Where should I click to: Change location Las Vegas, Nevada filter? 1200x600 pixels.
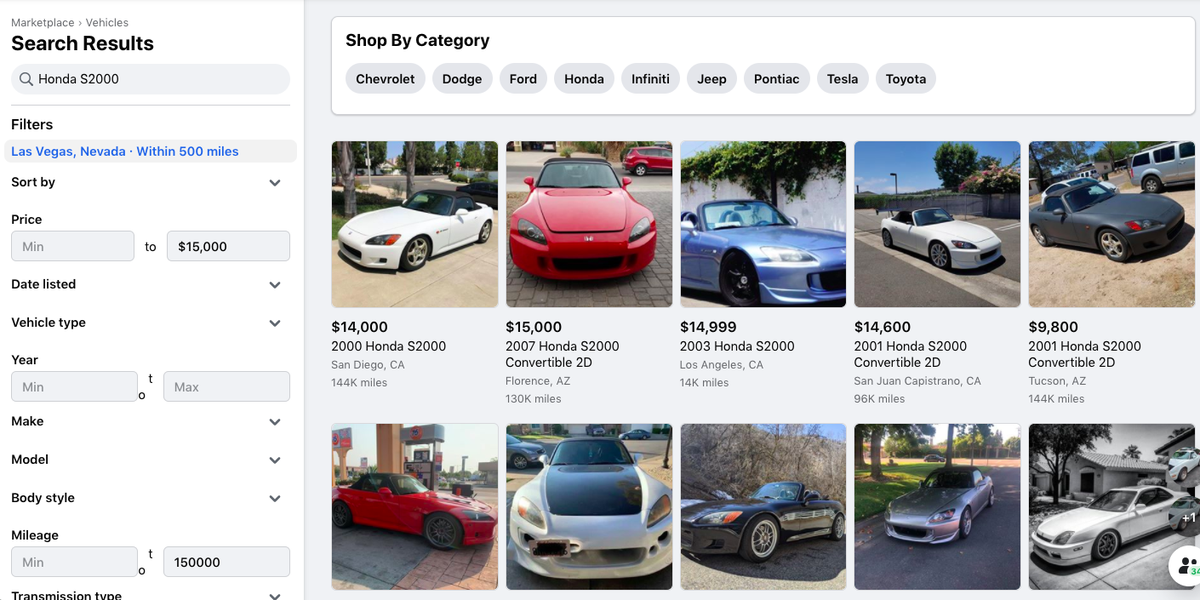pos(125,151)
